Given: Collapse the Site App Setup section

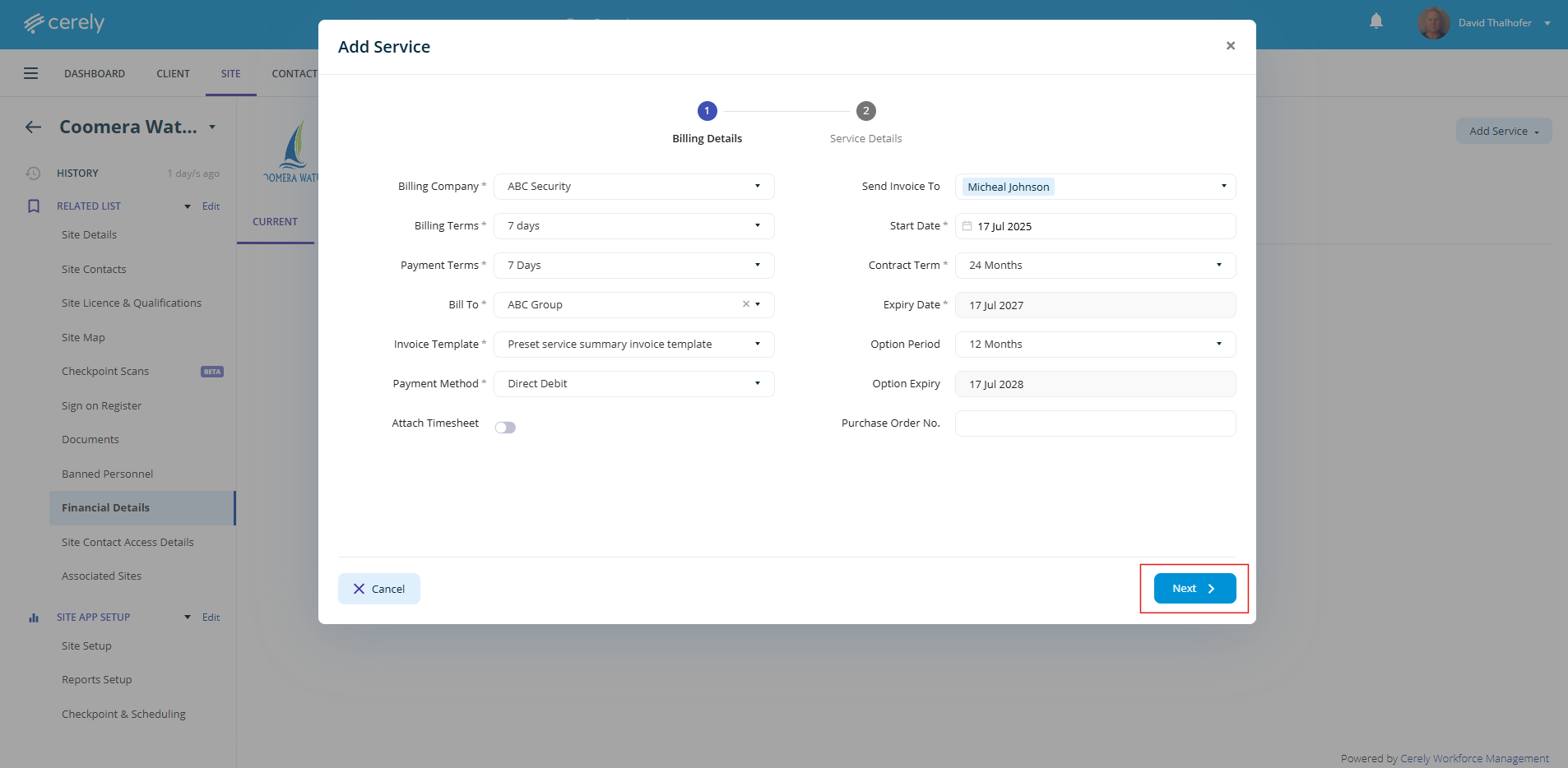Looking at the screenshot, I should click(x=188, y=618).
